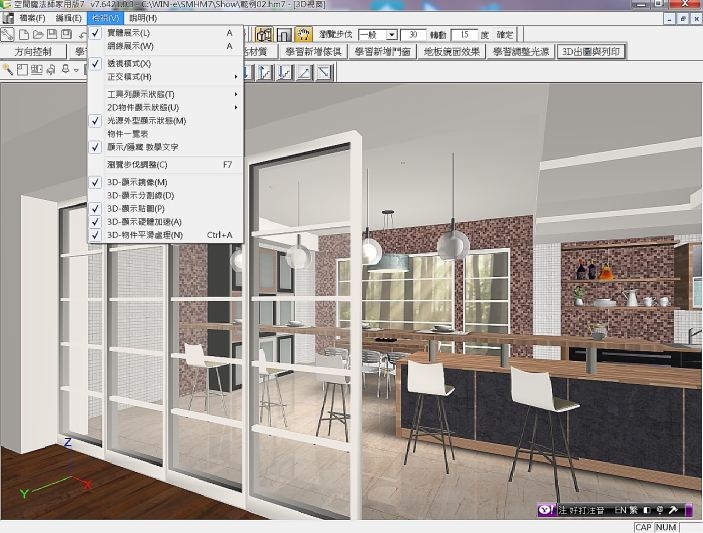Toggle 3D-物件平滑處理(N) option
The width and height of the screenshot is (703, 533).
(x=166, y=235)
